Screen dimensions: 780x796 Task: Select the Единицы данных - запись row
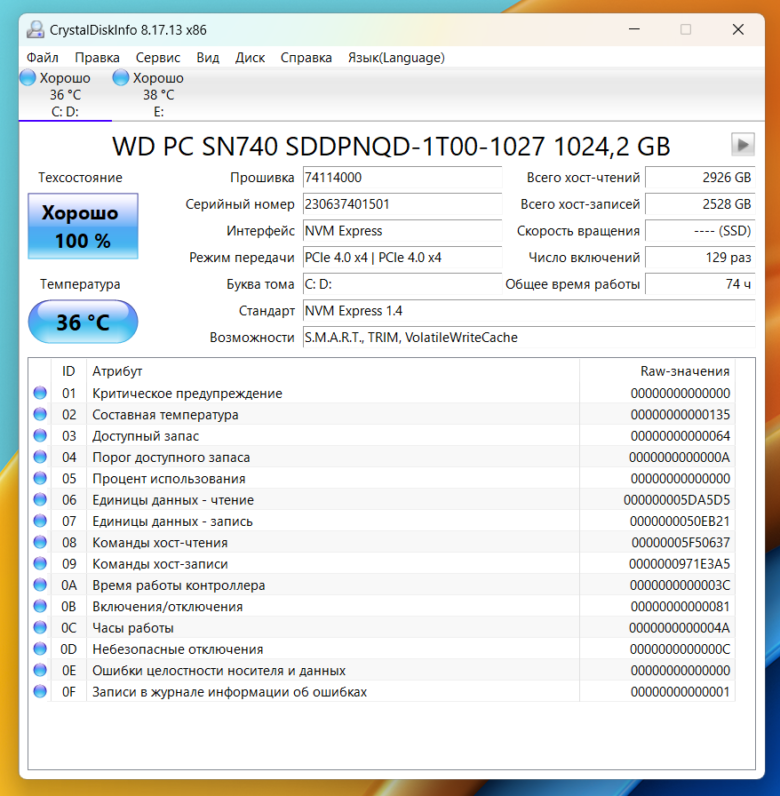coord(382,521)
